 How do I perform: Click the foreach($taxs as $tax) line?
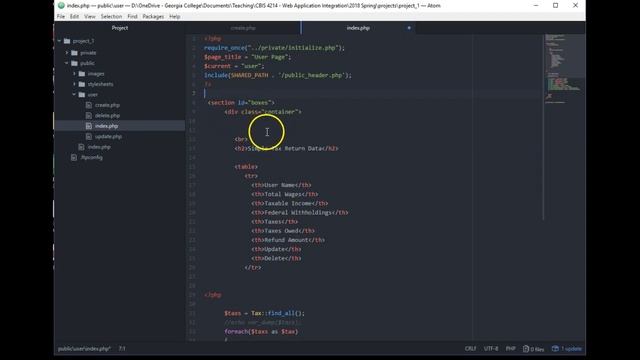click(261, 331)
